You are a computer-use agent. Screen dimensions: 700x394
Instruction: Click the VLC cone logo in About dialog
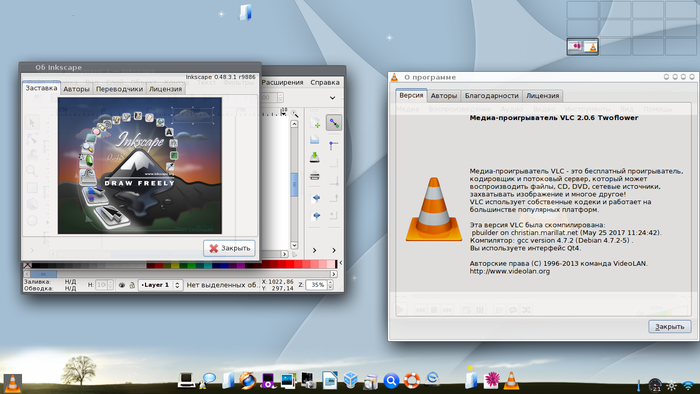pos(433,210)
